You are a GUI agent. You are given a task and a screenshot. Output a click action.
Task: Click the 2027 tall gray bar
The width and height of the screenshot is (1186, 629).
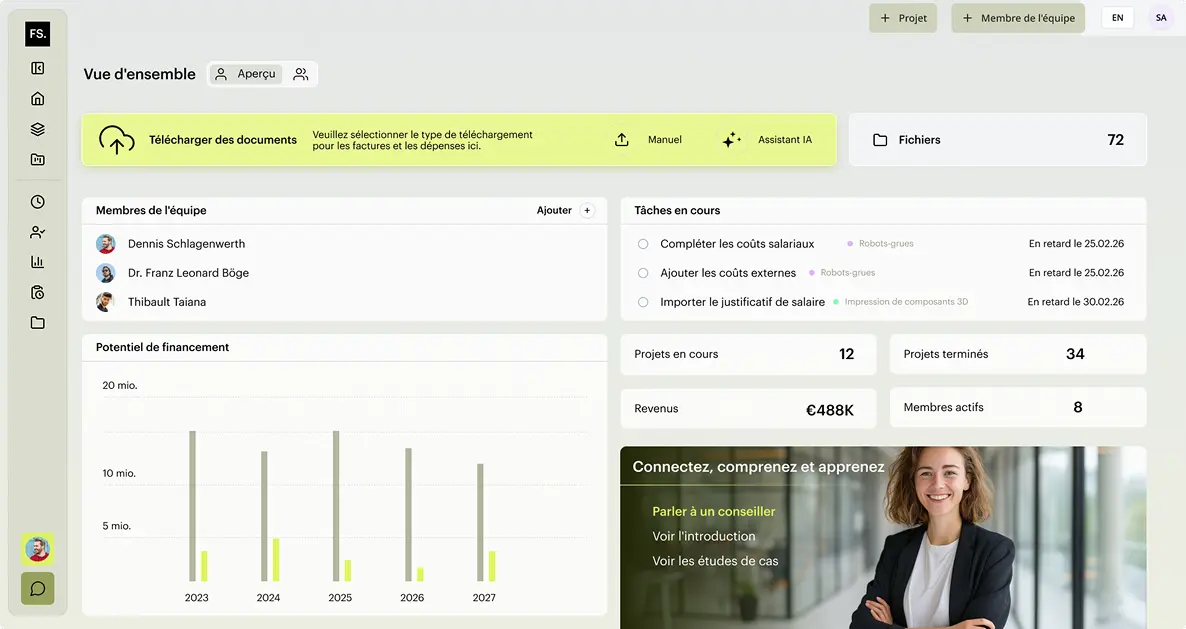coord(480,522)
